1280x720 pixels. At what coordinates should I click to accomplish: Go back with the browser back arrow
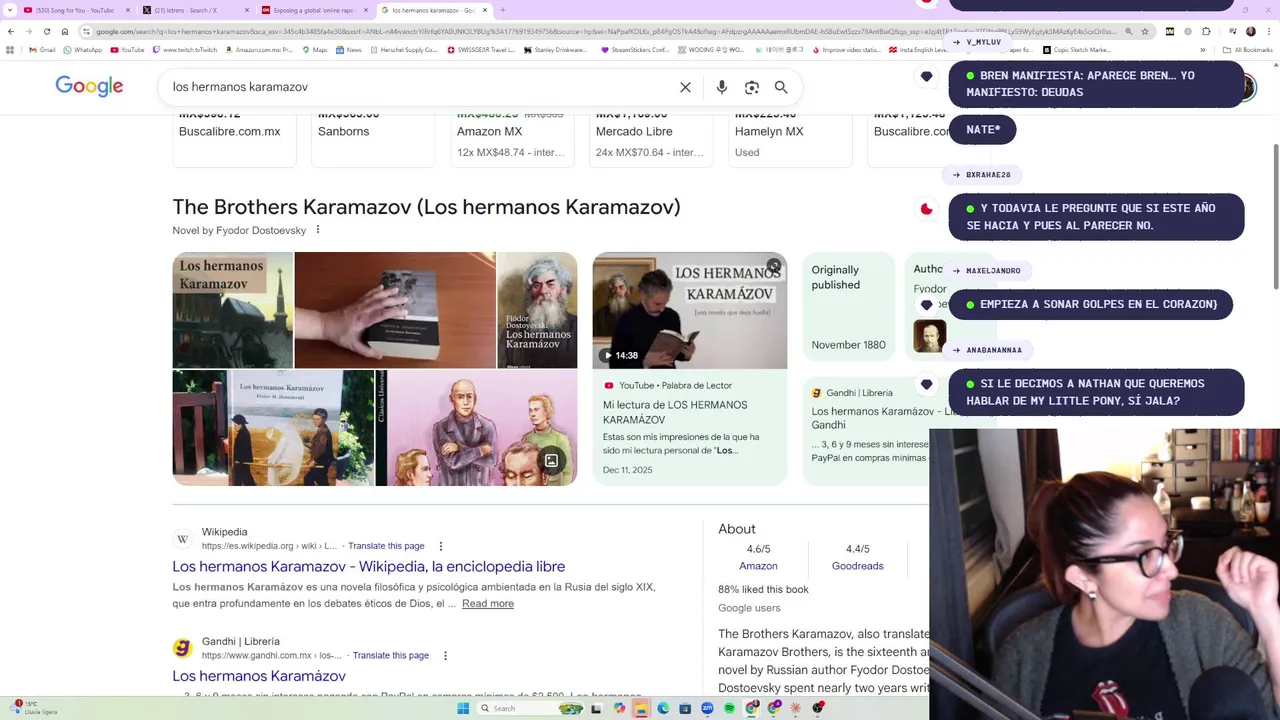[10, 31]
